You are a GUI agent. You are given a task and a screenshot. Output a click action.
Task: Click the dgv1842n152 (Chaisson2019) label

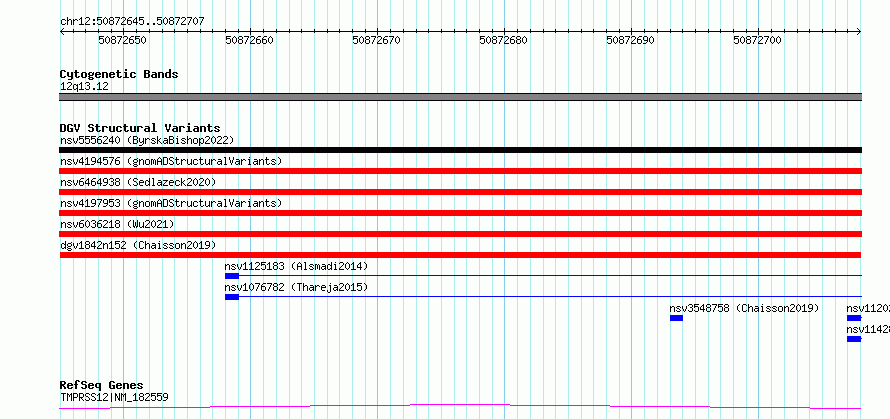[x=138, y=245]
